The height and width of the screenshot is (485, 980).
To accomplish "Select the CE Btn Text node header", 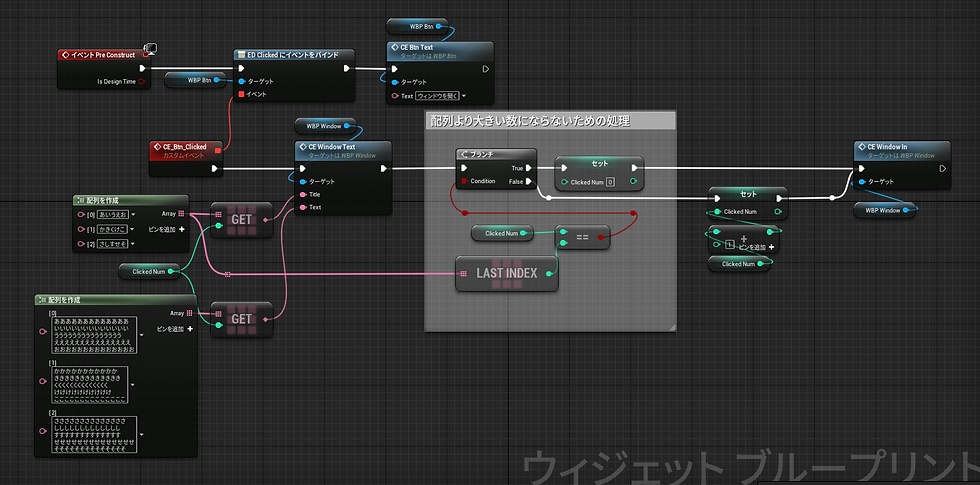I will coord(440,51).
